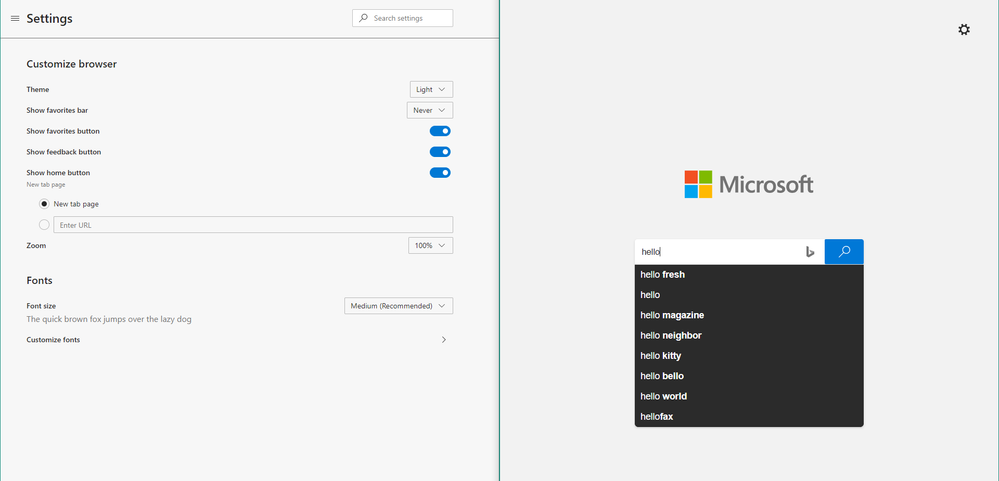Click the Theme label
999x481 pixels.
[x=38, y=89]
